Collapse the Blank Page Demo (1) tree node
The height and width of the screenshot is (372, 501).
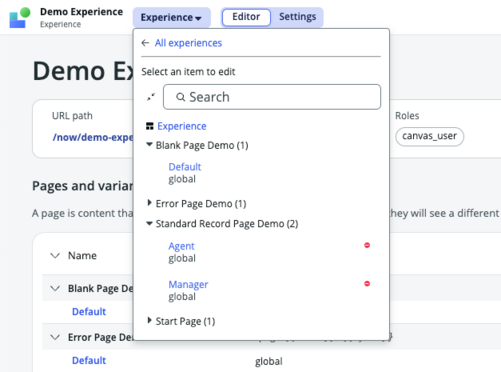click(149, 145)
